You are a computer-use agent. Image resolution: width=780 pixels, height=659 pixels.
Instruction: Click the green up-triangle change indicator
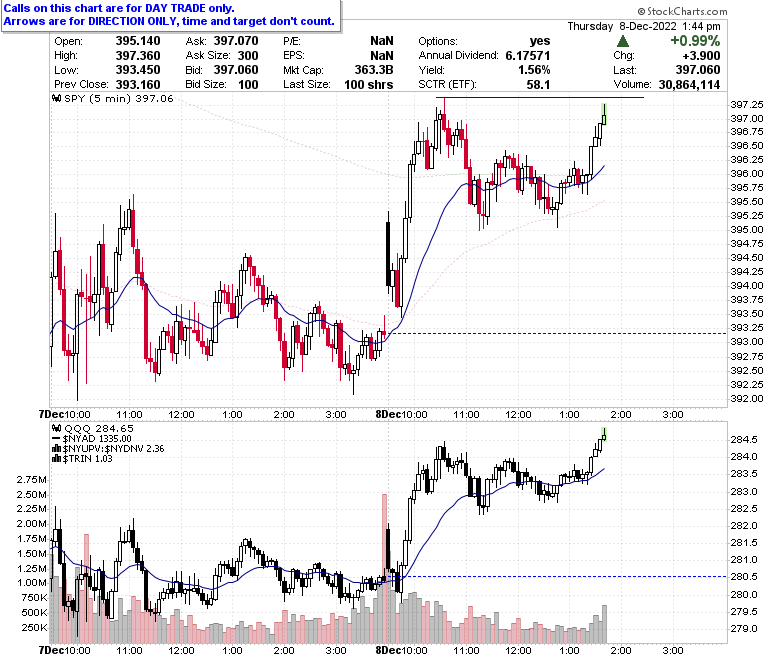[x=622, y=41]
